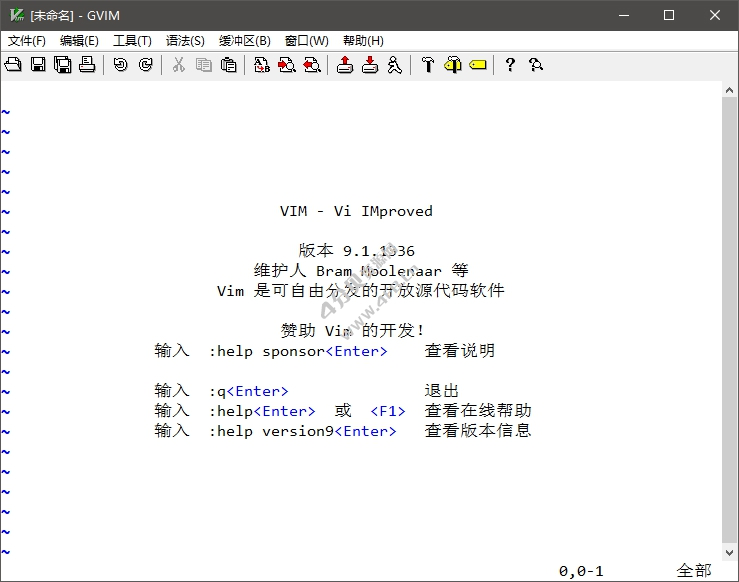Open the 编辑(E) menu
Viewport: 739px width, 582px height.
click(x=79, y=41)
